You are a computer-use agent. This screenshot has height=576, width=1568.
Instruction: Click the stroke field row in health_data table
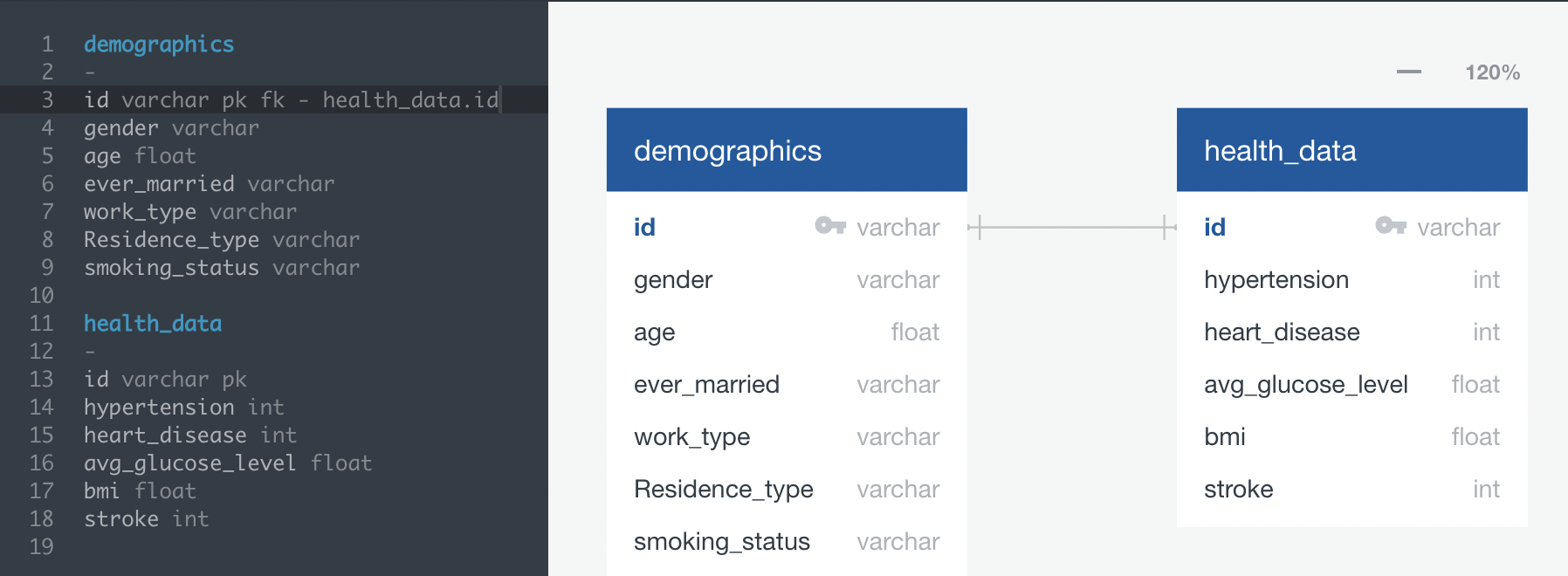coord(1351,490)
